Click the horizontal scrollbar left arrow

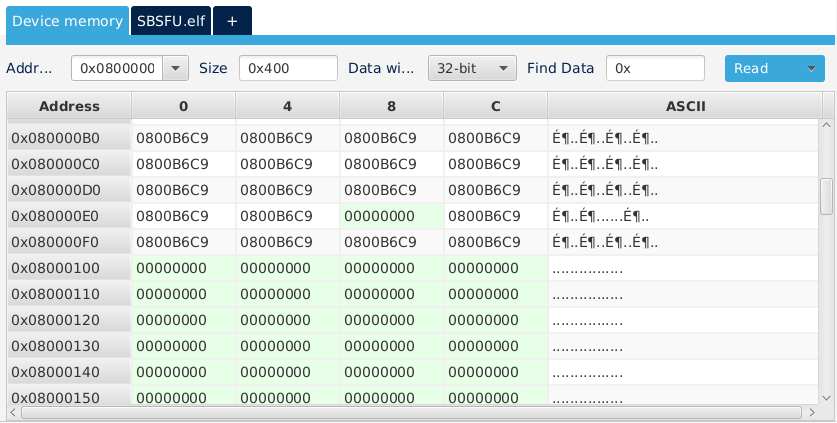[13, 412]
